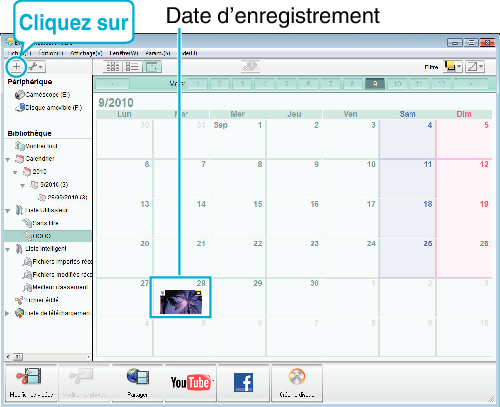Click the globe and film share icon
Image resolution: width=500 pixels, height=407 pixels.
coord(137,383)
